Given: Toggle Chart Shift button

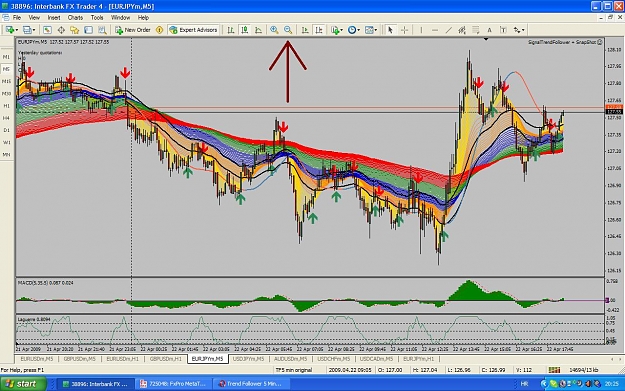Looking at the screenshot, I should [319, 30].
